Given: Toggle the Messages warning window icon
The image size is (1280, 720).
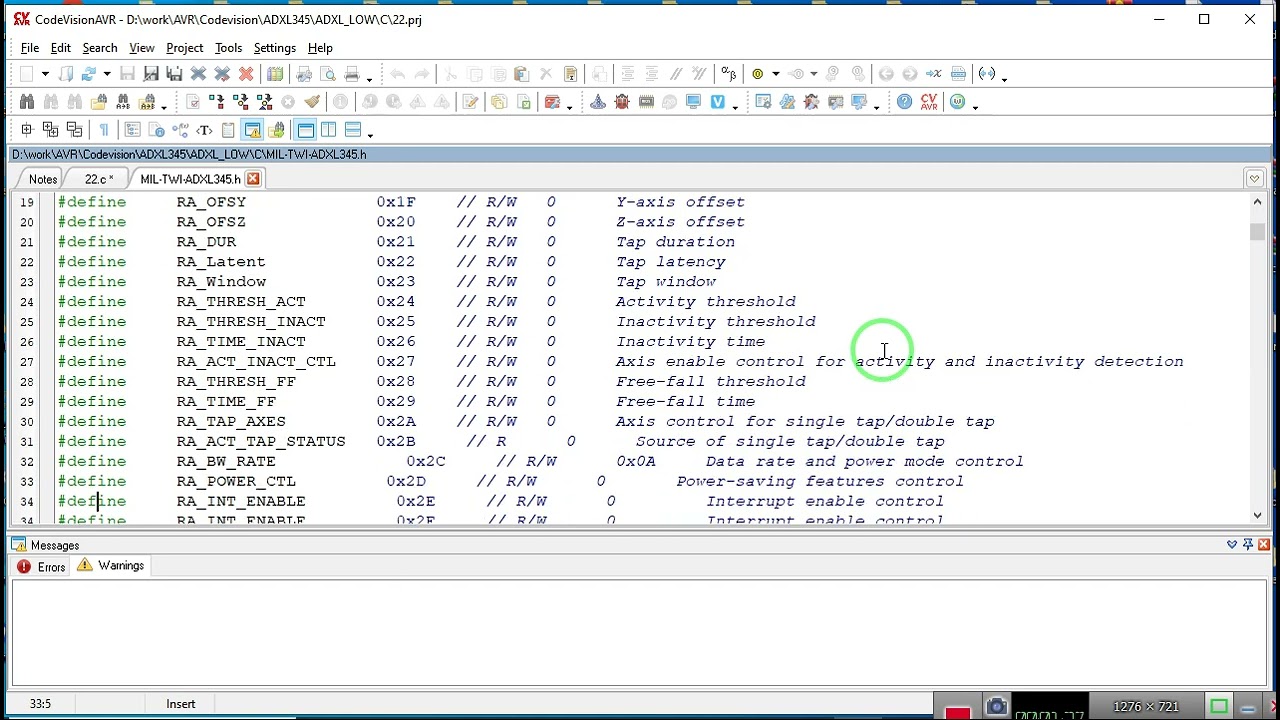Looking at the screenshot, I should 252,130.
